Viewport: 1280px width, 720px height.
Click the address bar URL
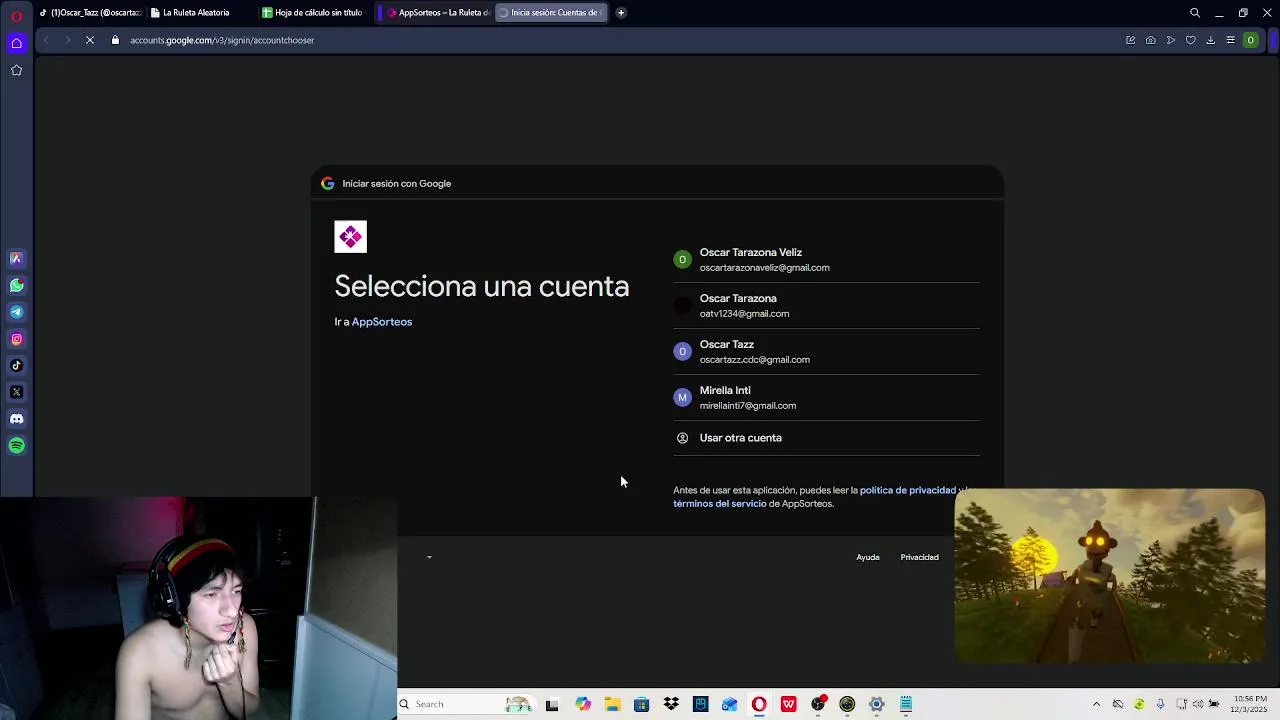tap(222, 40)
